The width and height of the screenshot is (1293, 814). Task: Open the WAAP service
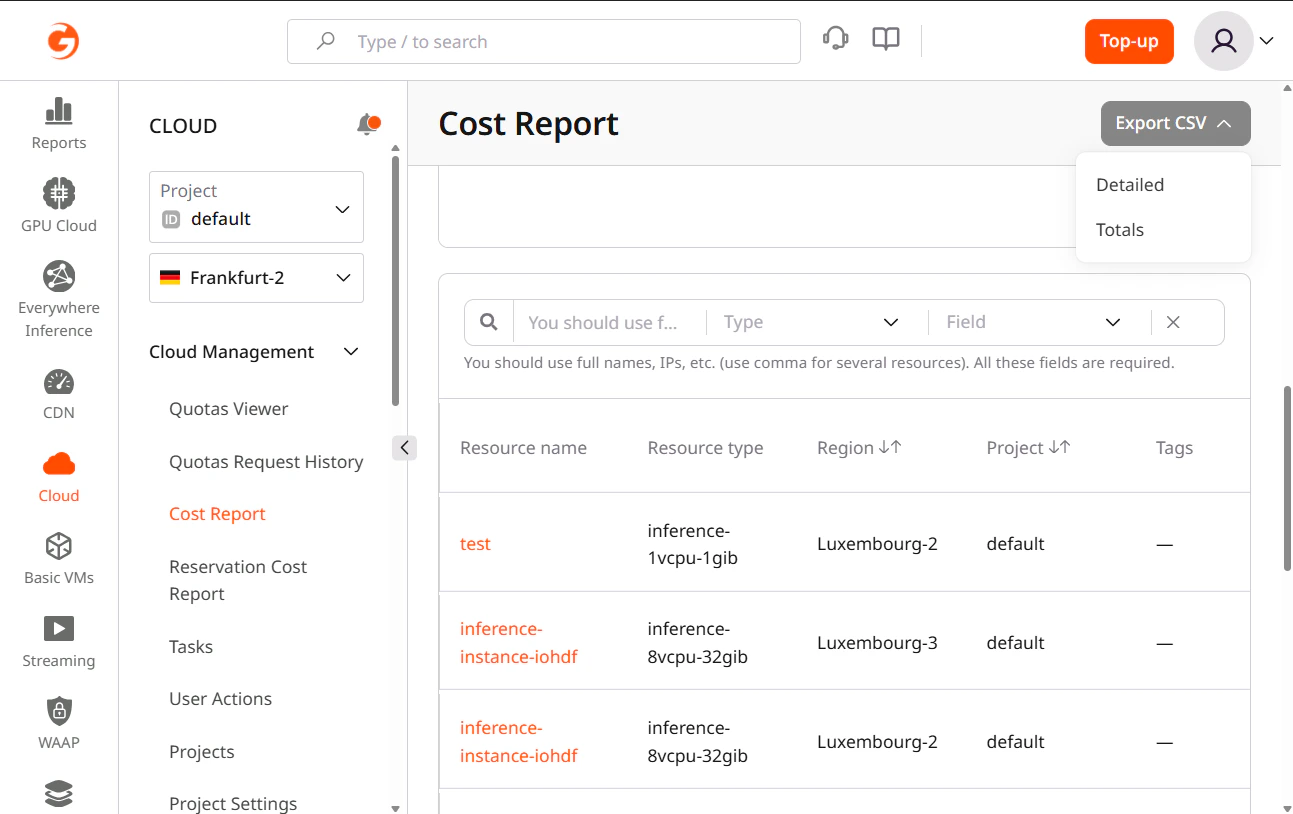58,722
